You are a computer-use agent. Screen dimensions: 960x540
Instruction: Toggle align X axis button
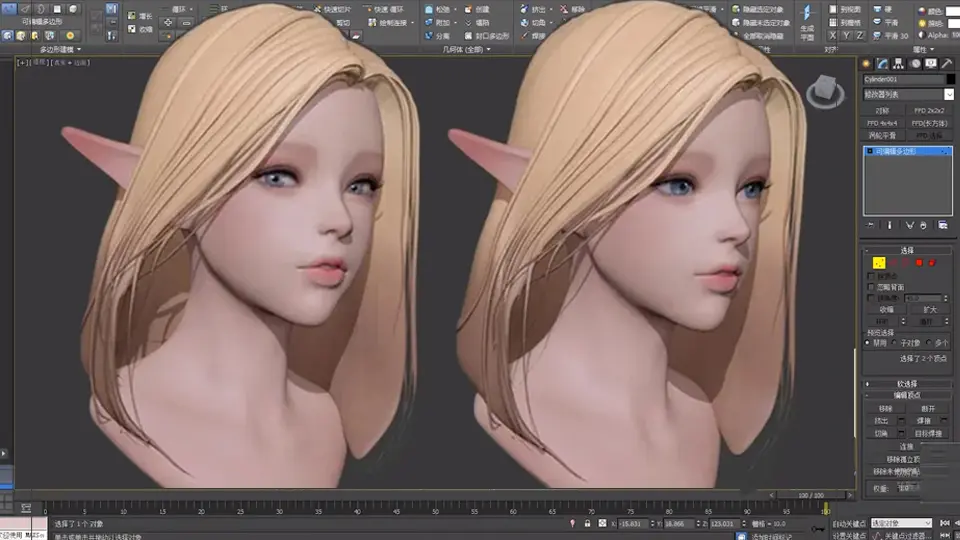pyautogui.click(x=832, y=36)
